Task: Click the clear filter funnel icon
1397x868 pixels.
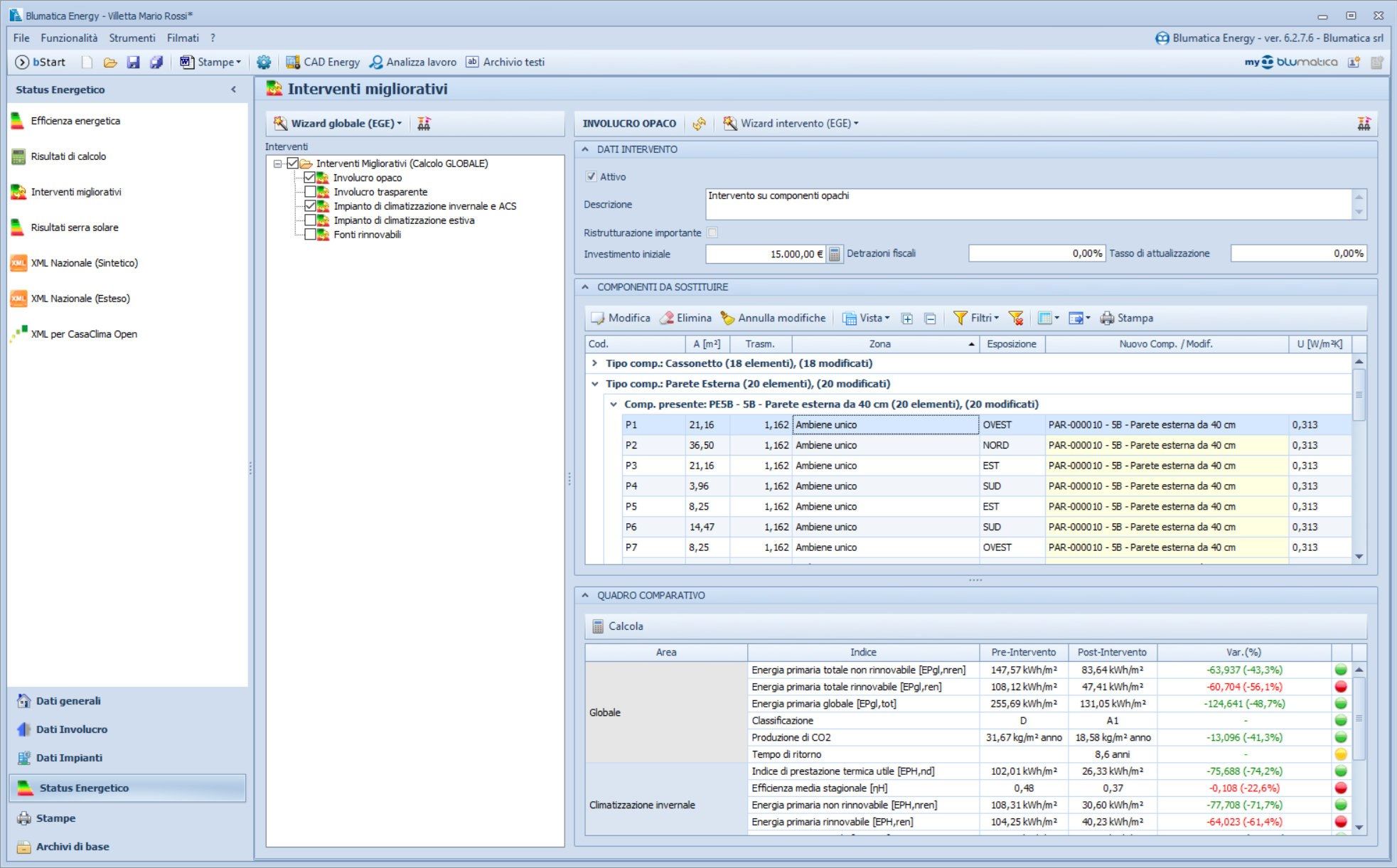Action: coord(1016,318)
